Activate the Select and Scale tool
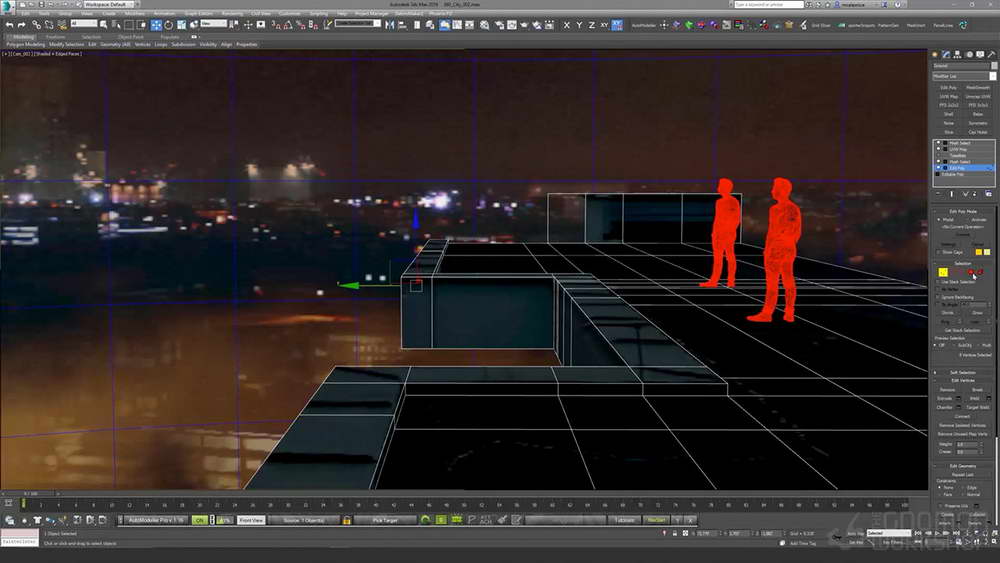 coord(182,25)
